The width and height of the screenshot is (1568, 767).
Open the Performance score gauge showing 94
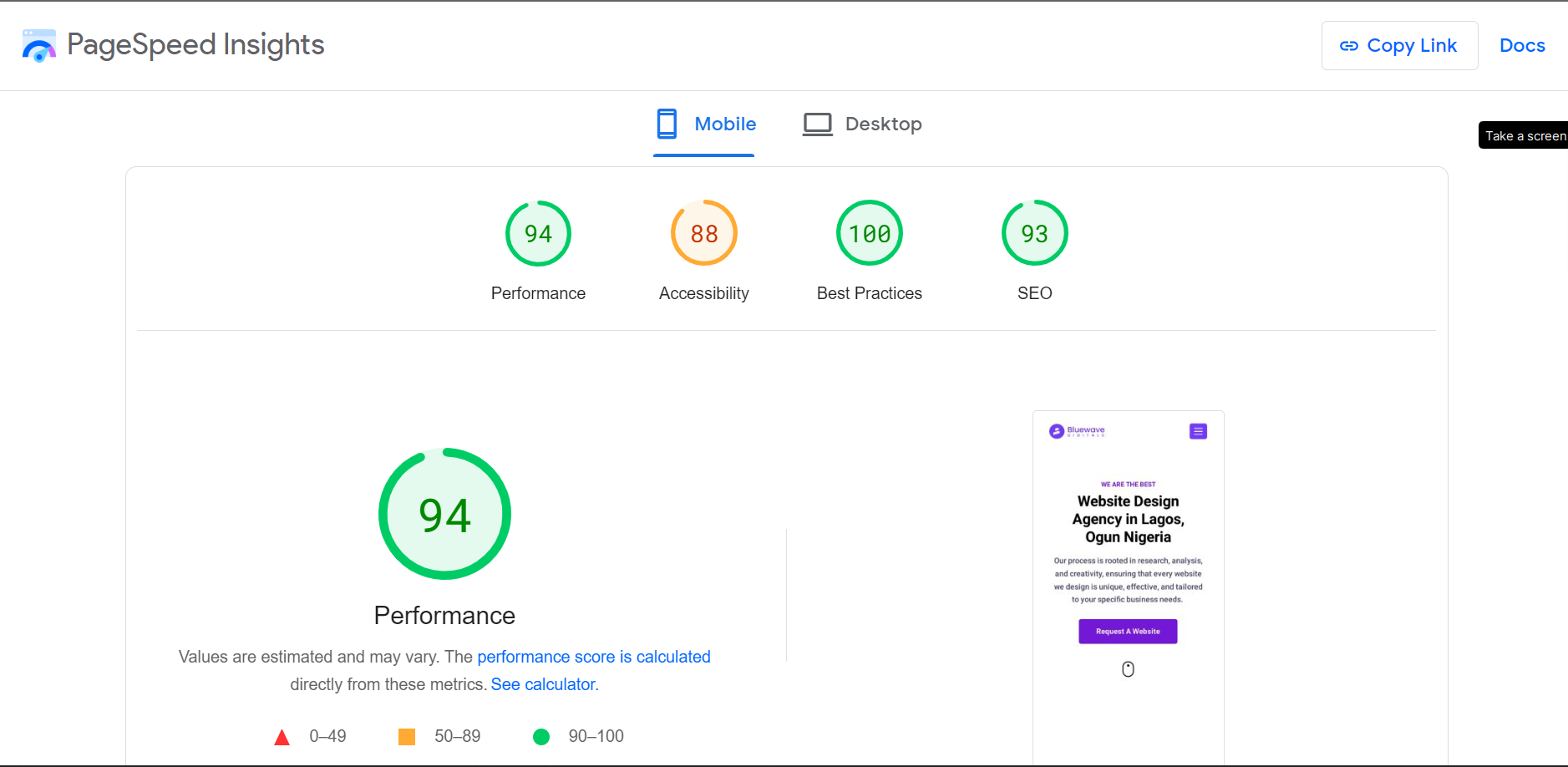538,233
